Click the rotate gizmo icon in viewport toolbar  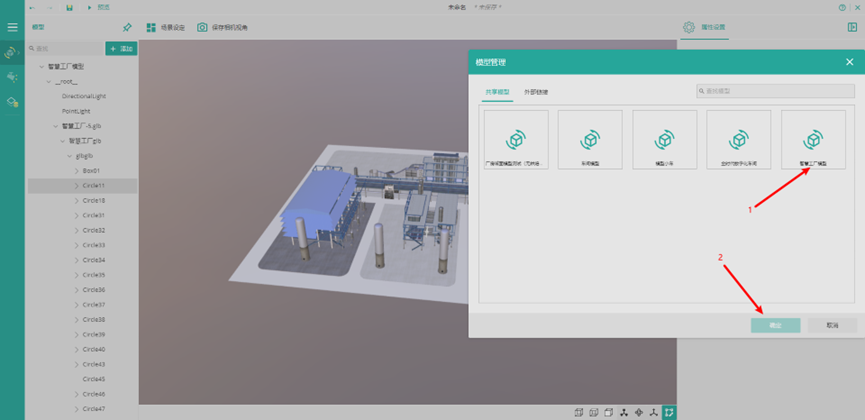click(639, 412)
